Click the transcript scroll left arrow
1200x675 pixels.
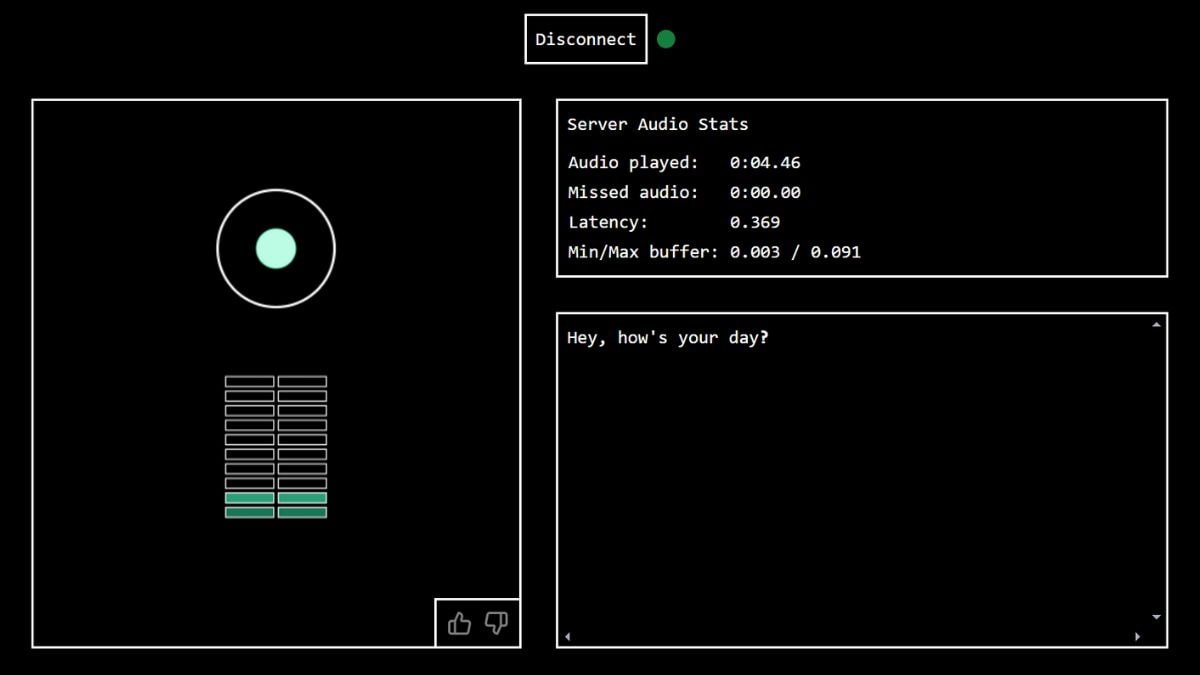[567, 636]
